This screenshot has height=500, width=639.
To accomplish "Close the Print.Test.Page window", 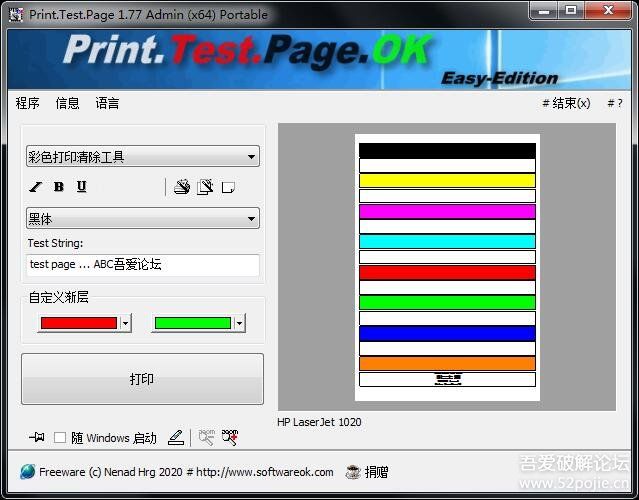I will click(608, 11).
